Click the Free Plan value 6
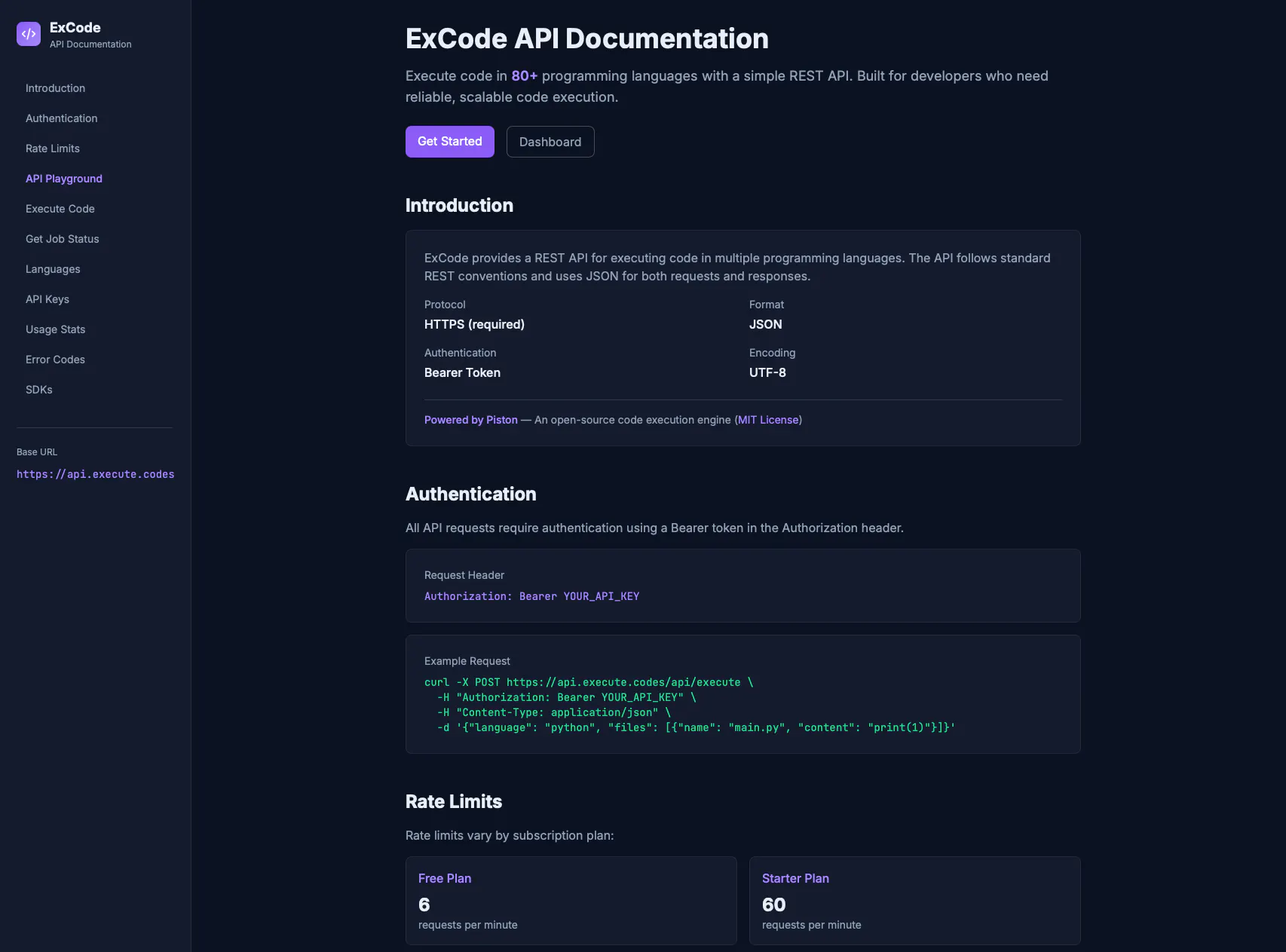1286x952 pixels. pyautogui.click(x=424, y=905)
